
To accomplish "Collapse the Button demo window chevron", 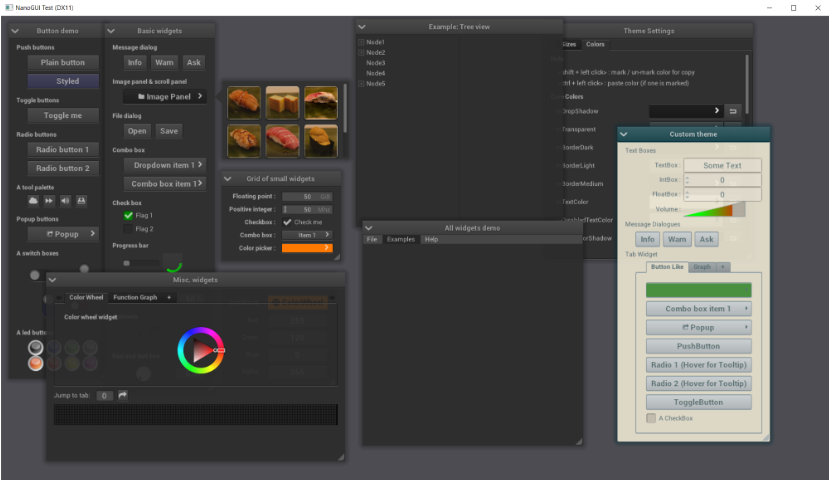I will pyautogui.click(x=17, y=31).
